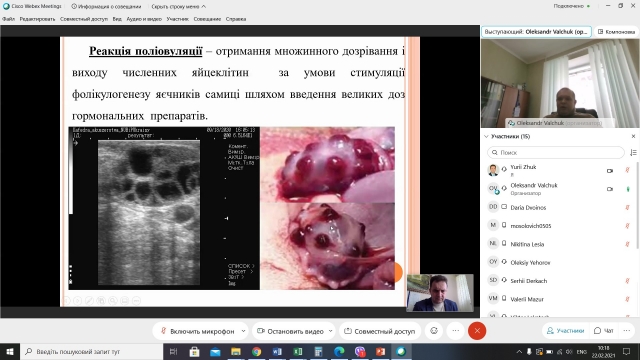The image size is (640, 360).
Task: Click Oleksandr Valchuk's active microphone icon
Action: 628,189
